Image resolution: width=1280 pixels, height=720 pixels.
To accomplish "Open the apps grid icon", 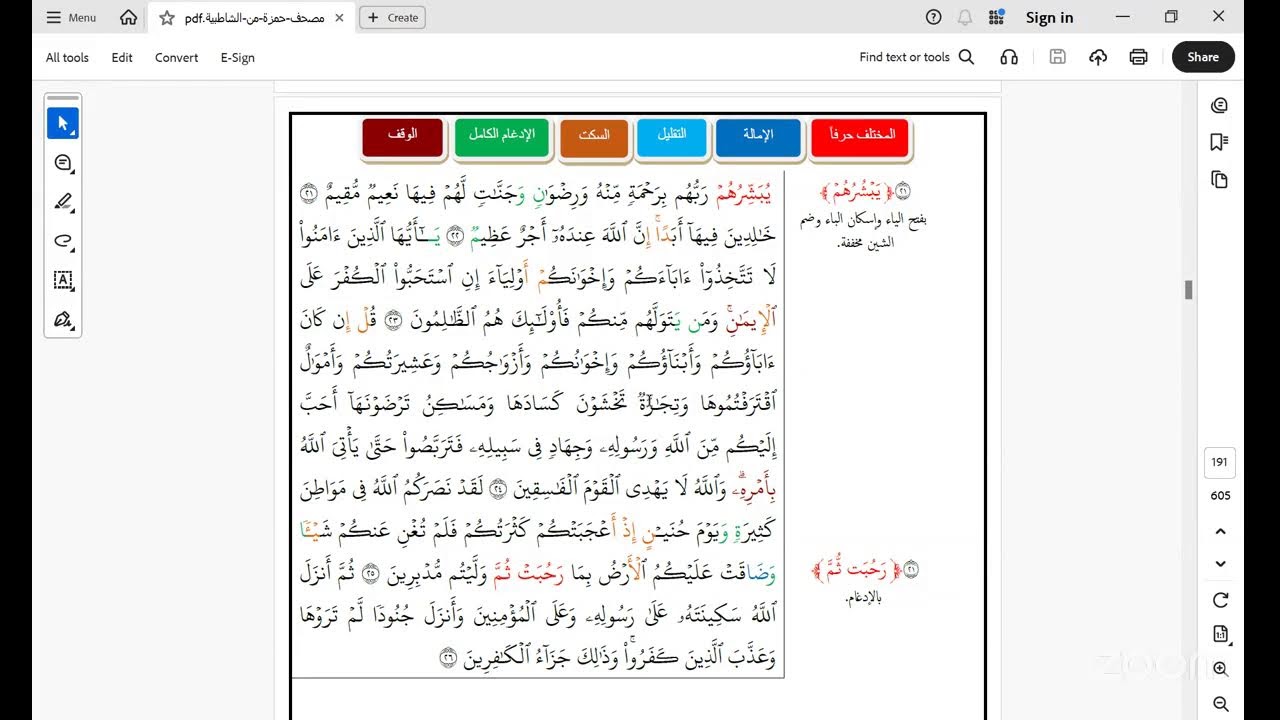I will point(996,17).
